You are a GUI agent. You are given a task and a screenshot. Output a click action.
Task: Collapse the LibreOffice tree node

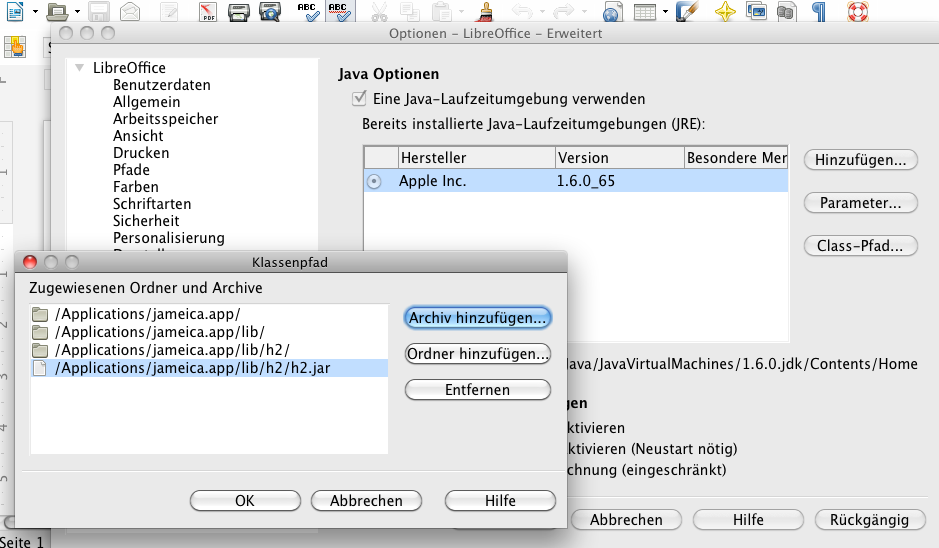[80, 68]
